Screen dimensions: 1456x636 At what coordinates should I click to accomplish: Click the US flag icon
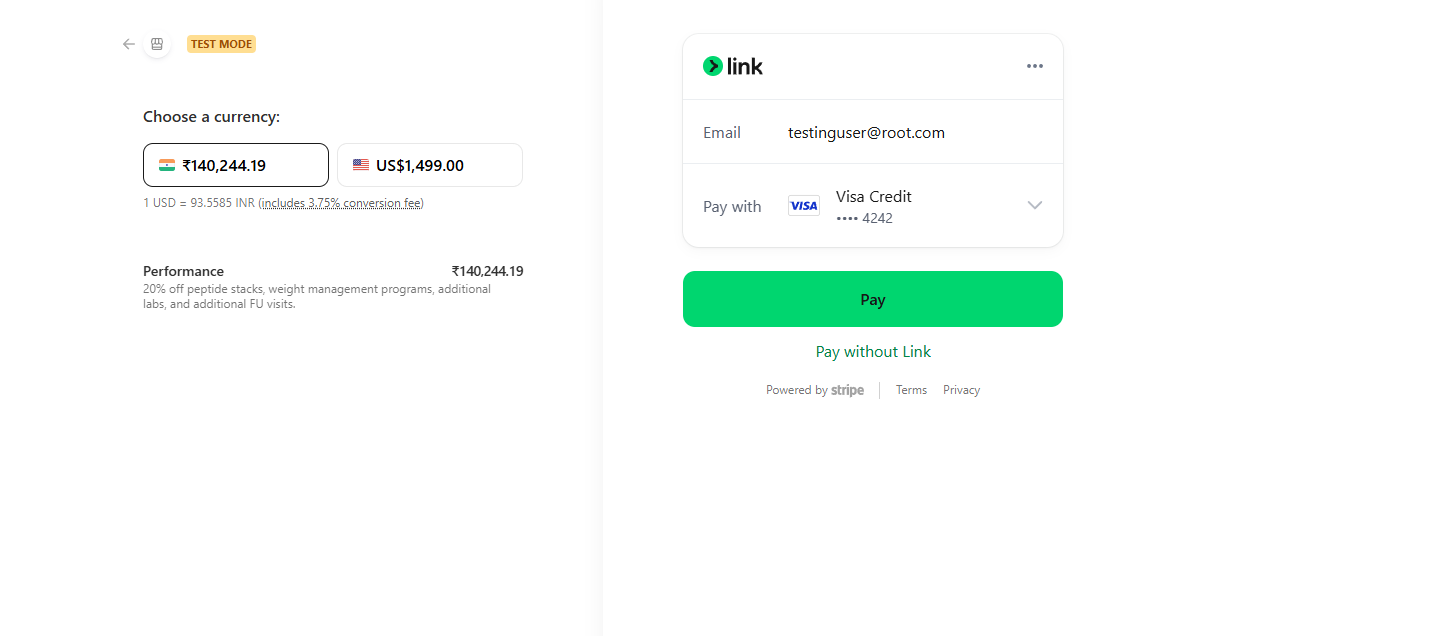pyautogui.click(x=361, y=165)
